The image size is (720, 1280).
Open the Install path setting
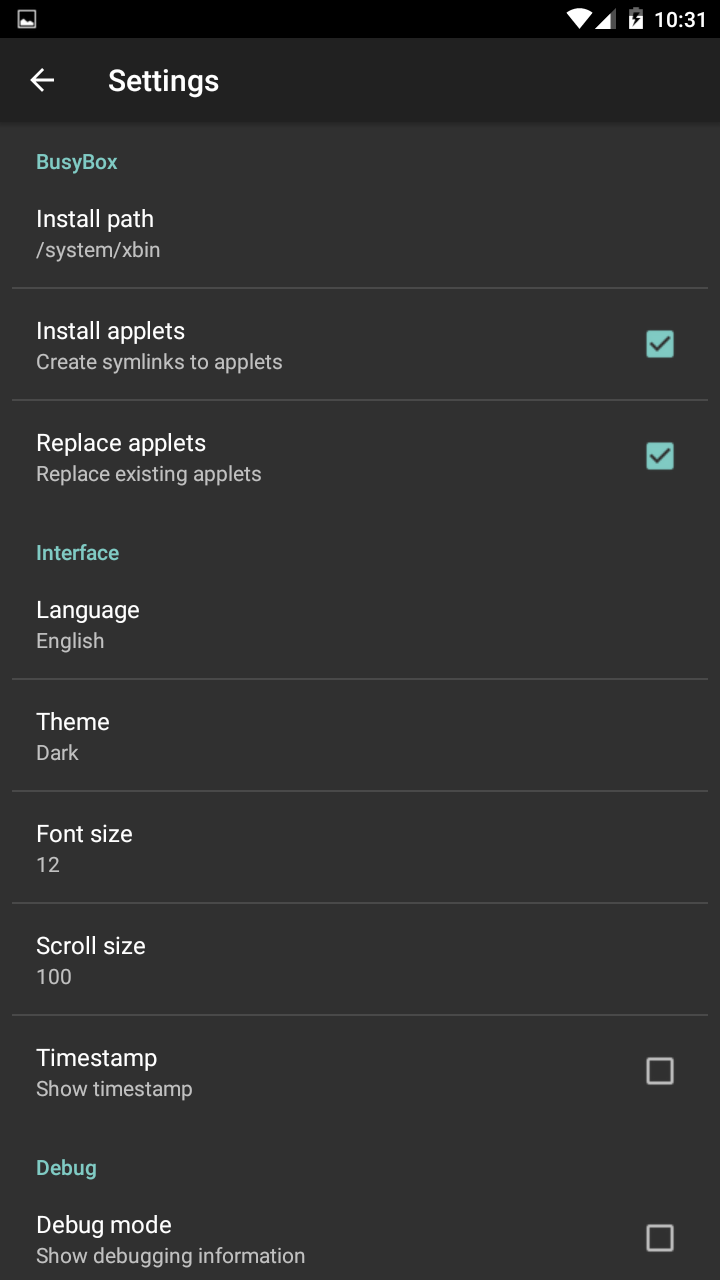click(x=95, y=233)
